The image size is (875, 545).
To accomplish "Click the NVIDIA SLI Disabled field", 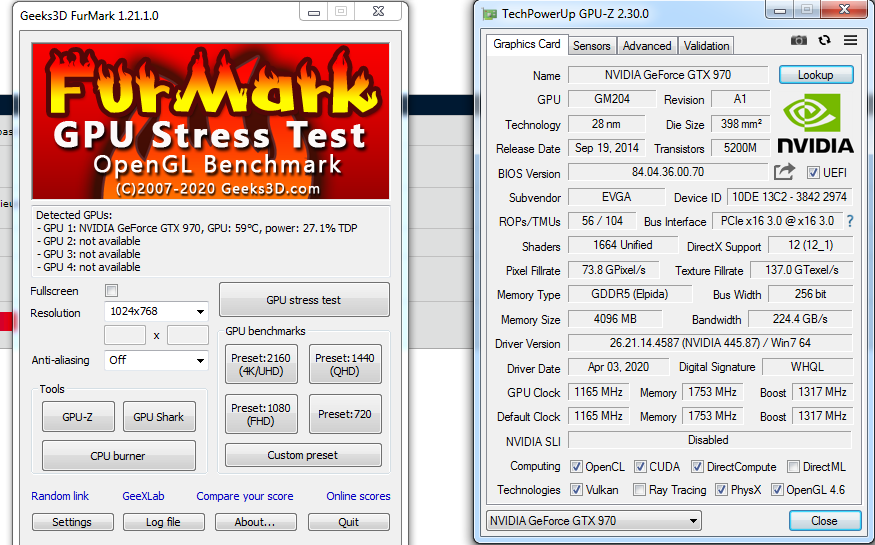I will coord(710,440).
